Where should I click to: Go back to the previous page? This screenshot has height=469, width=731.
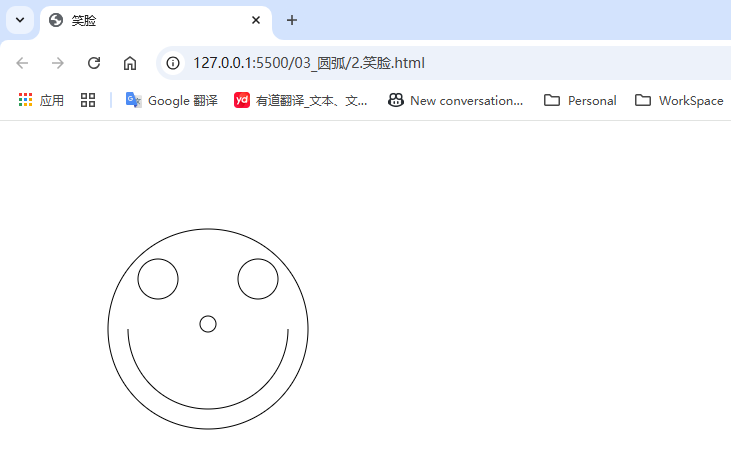click(22, 63)
